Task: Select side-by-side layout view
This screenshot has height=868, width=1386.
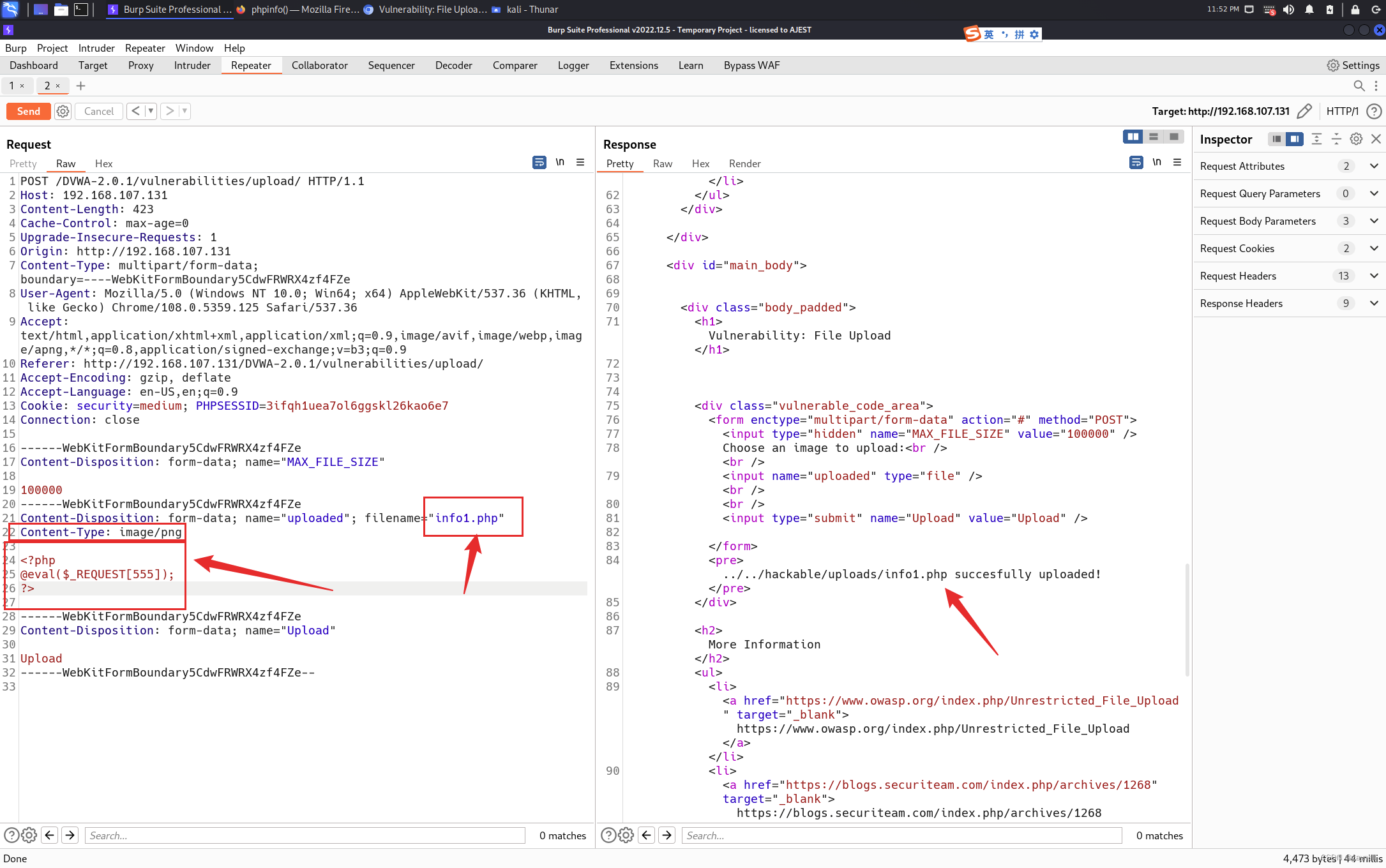Action: (x=1133, y=137)
